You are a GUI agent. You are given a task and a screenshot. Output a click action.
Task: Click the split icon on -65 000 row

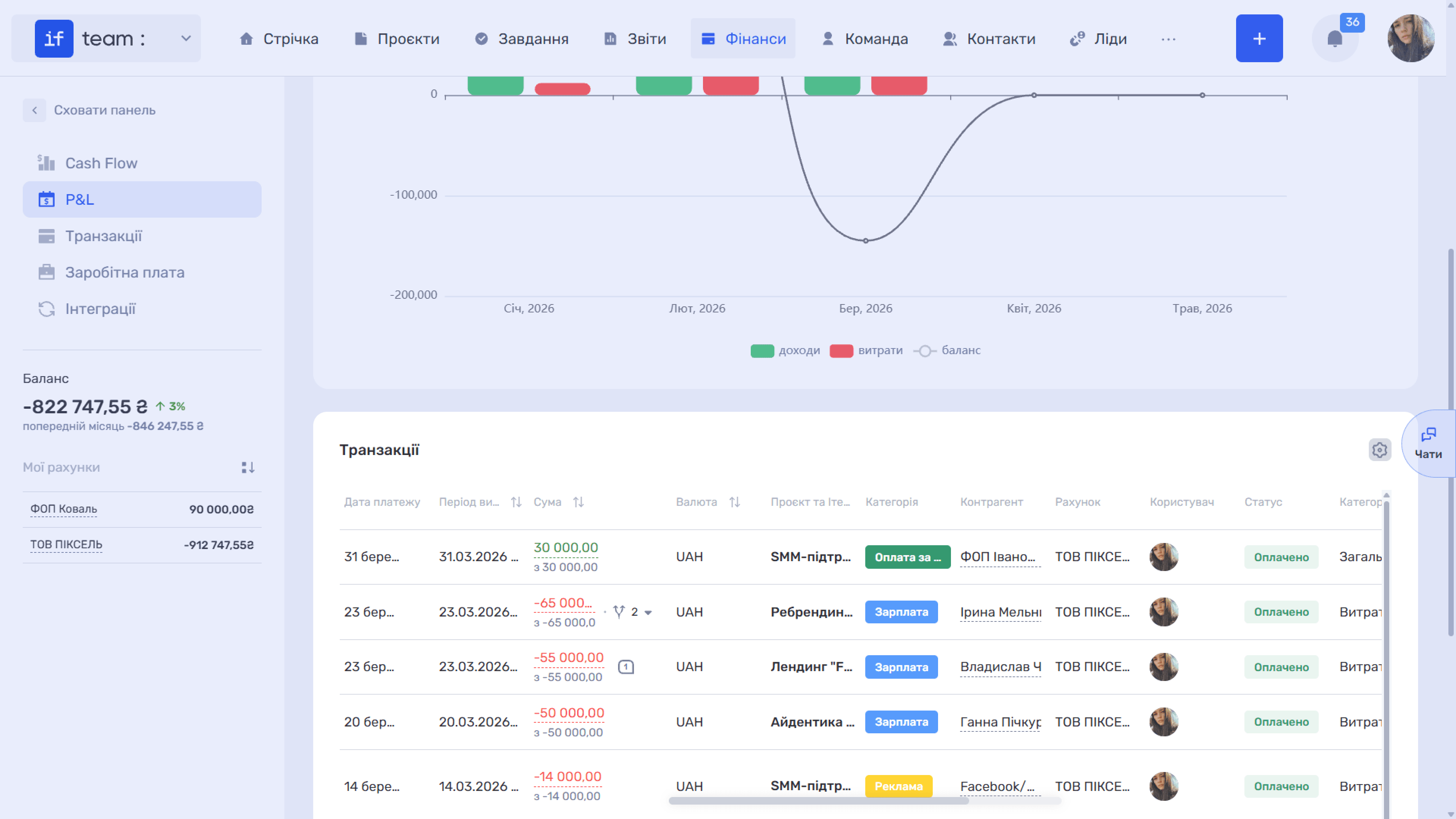pos(619,612)
